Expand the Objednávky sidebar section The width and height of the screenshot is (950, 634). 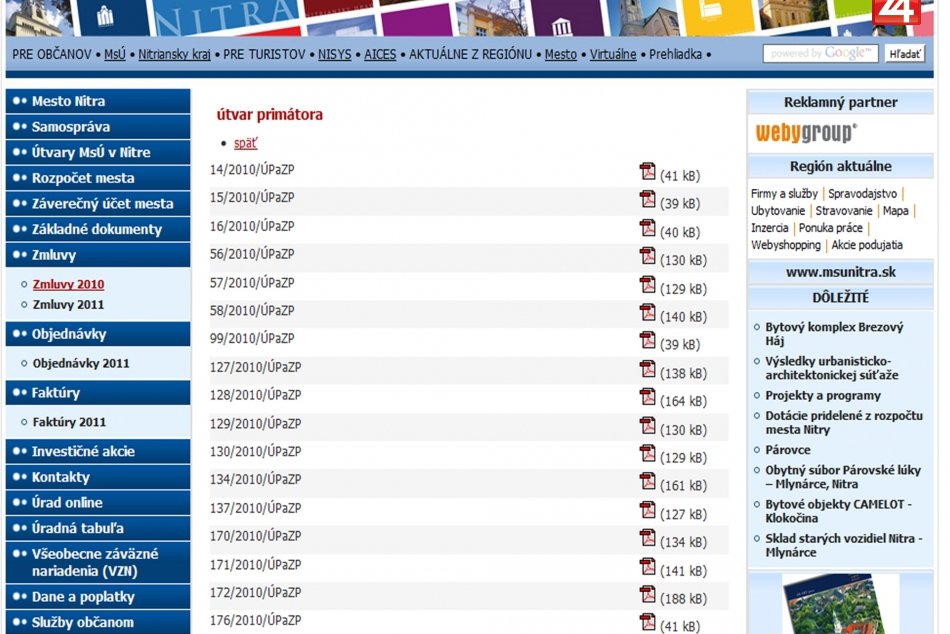[x=97, y=334]
